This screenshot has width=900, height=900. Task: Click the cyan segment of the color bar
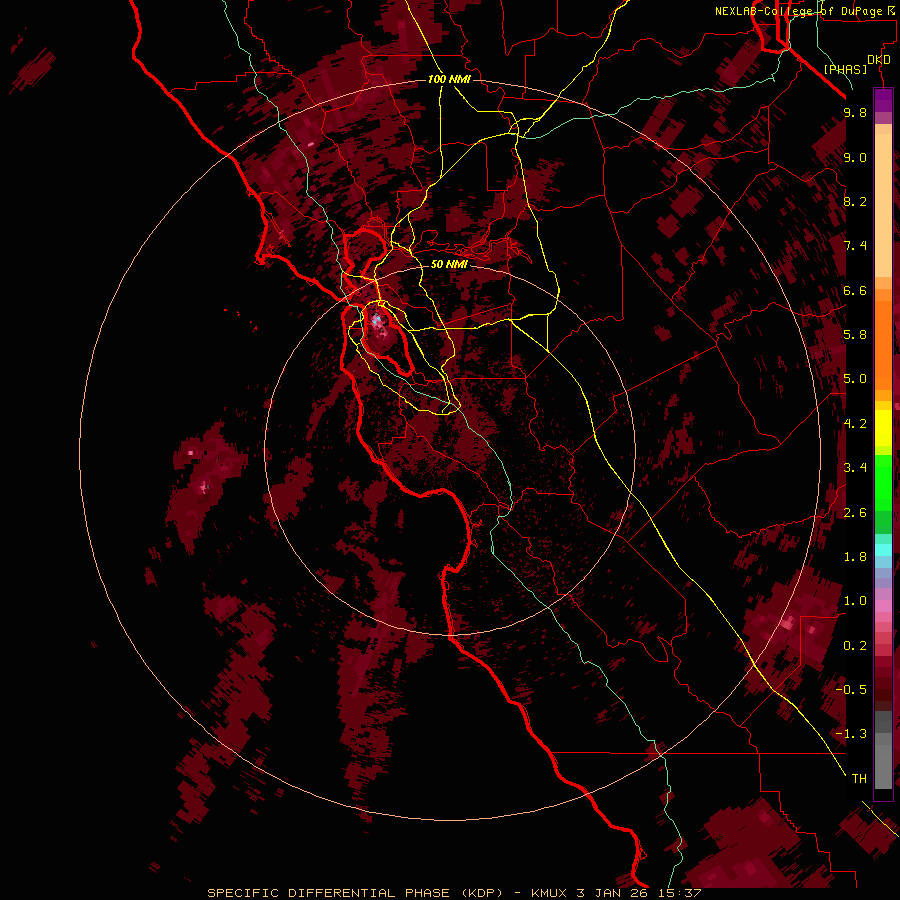(x=883, y=550)
